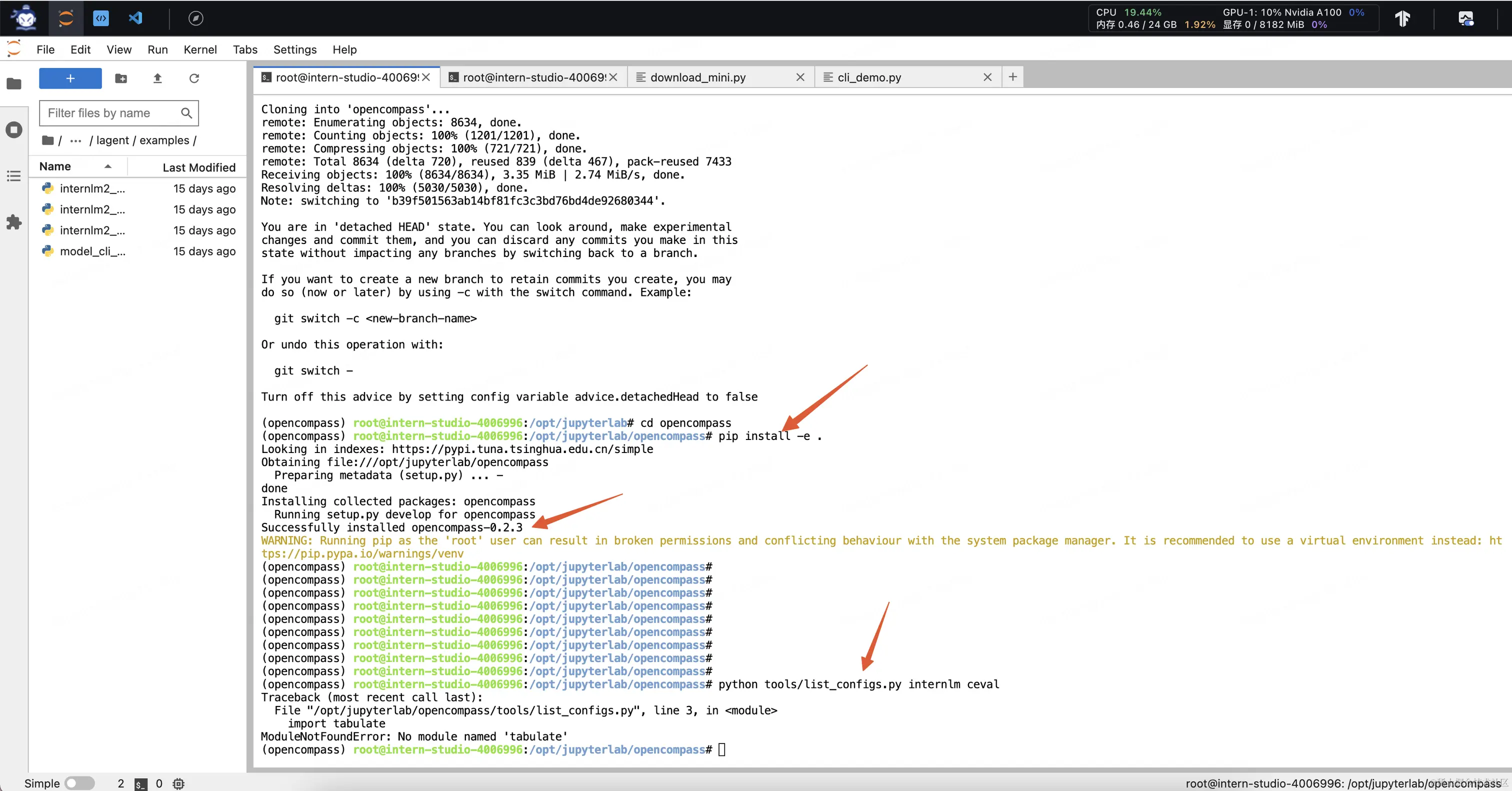This screenshot has height=791, width=1512.
Task: Close the cli_demo.py tab
Action: pyautogui.click(x=987, y=77)
